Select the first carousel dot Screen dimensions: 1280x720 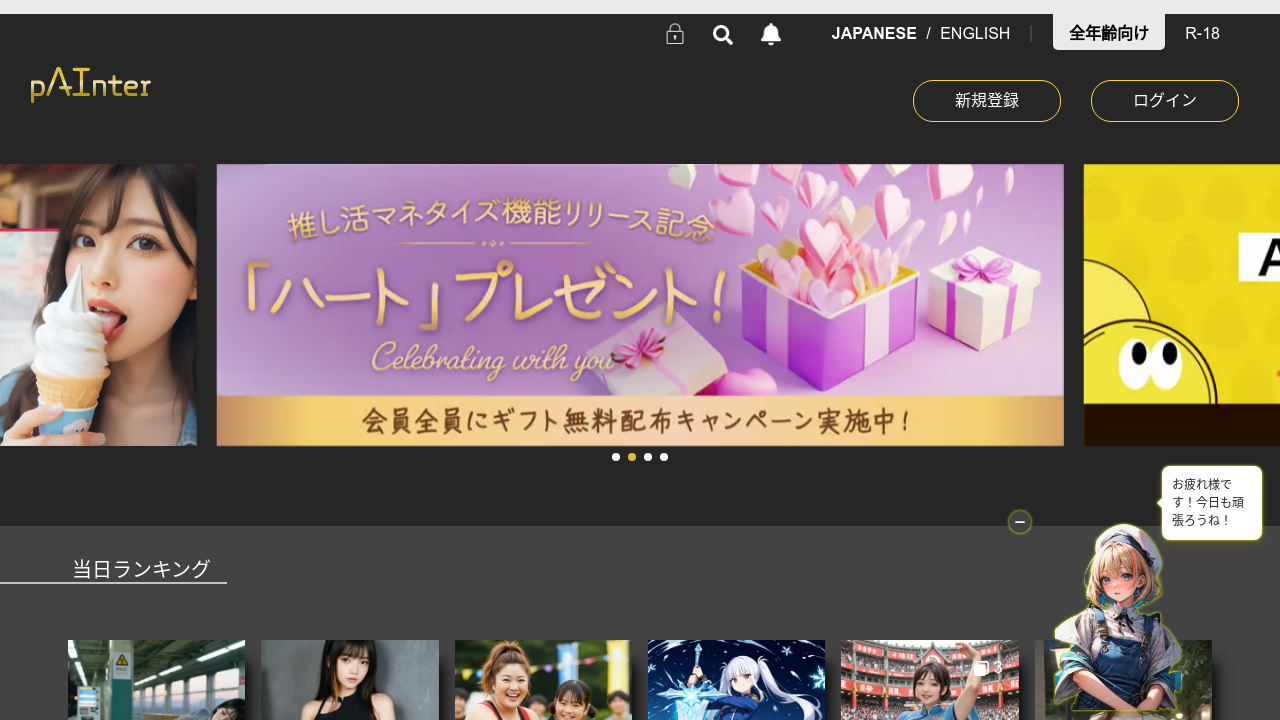point(616,457)
